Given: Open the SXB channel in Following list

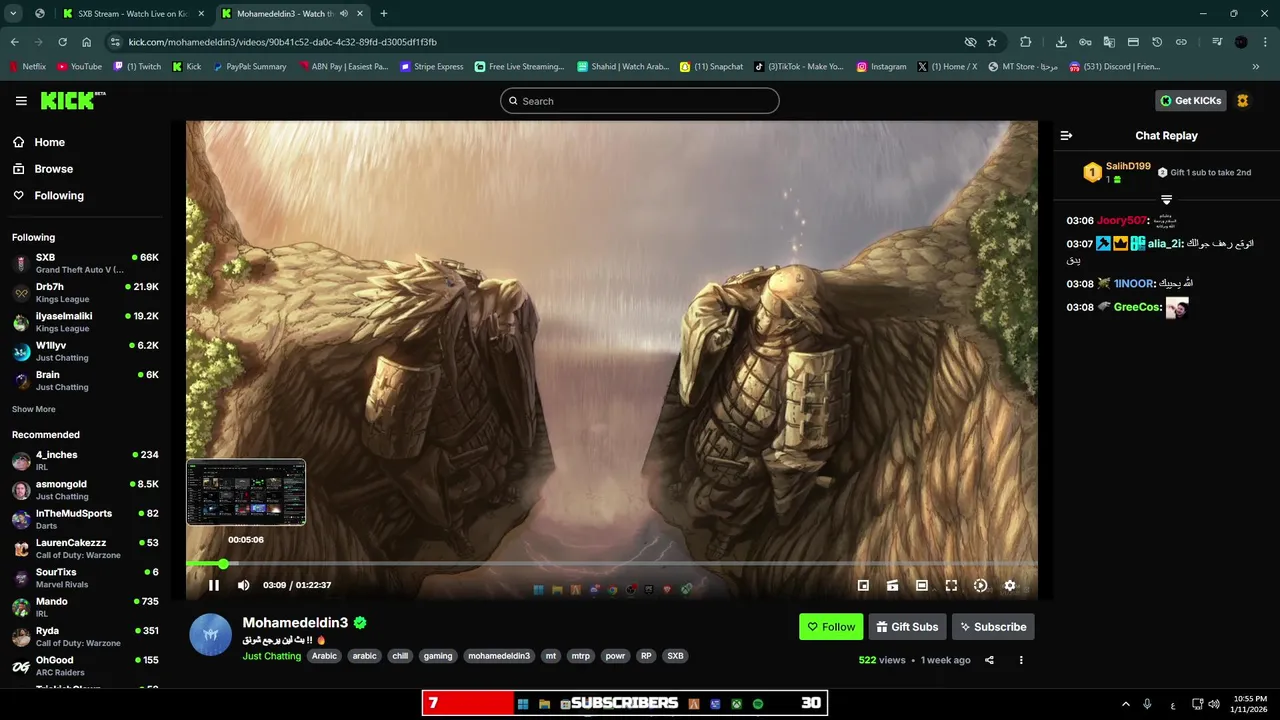Looking at the screenshot, I should (x=84, y=263).
